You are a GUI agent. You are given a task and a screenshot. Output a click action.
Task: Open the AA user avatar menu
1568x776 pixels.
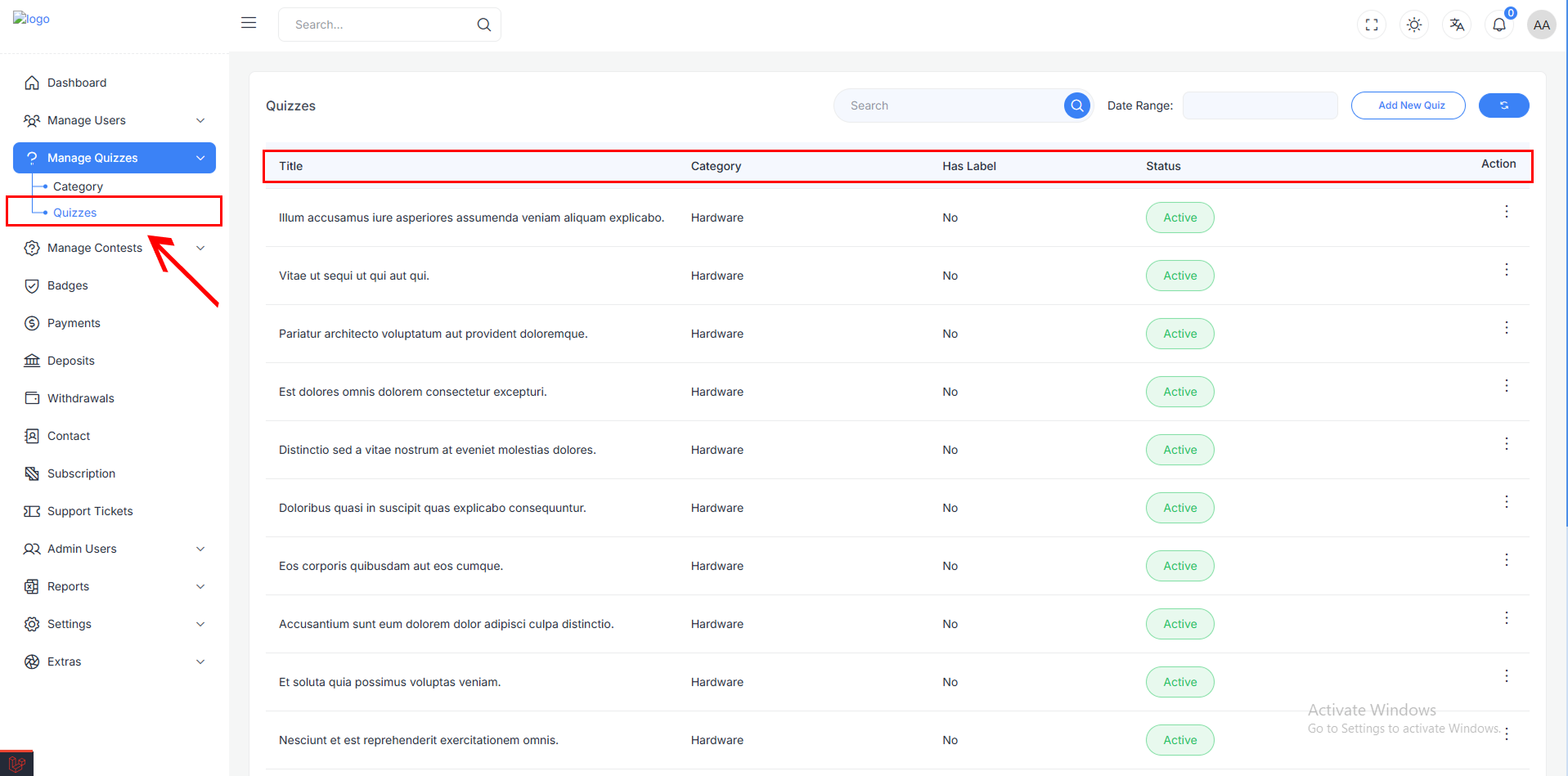click(1542, 25)
